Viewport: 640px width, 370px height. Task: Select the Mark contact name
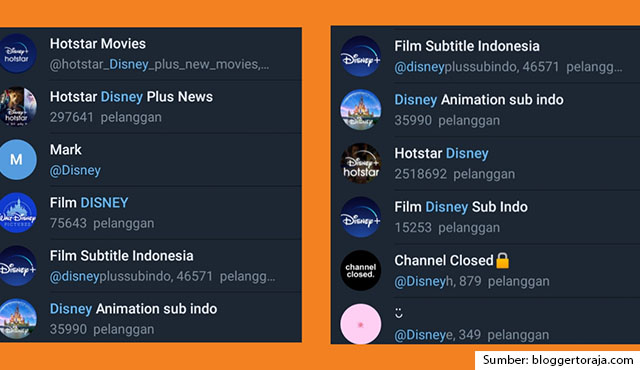click(x=66, y=150)
